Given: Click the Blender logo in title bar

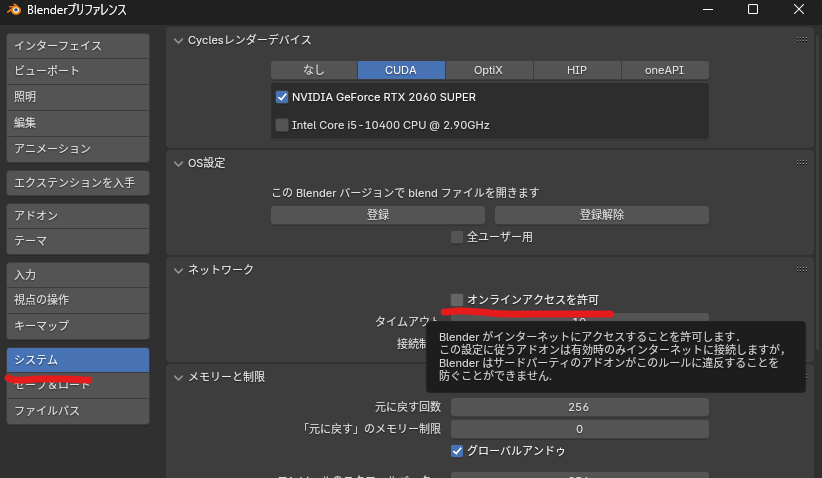Looking at the screenshot, I should (x=13, y=9).
